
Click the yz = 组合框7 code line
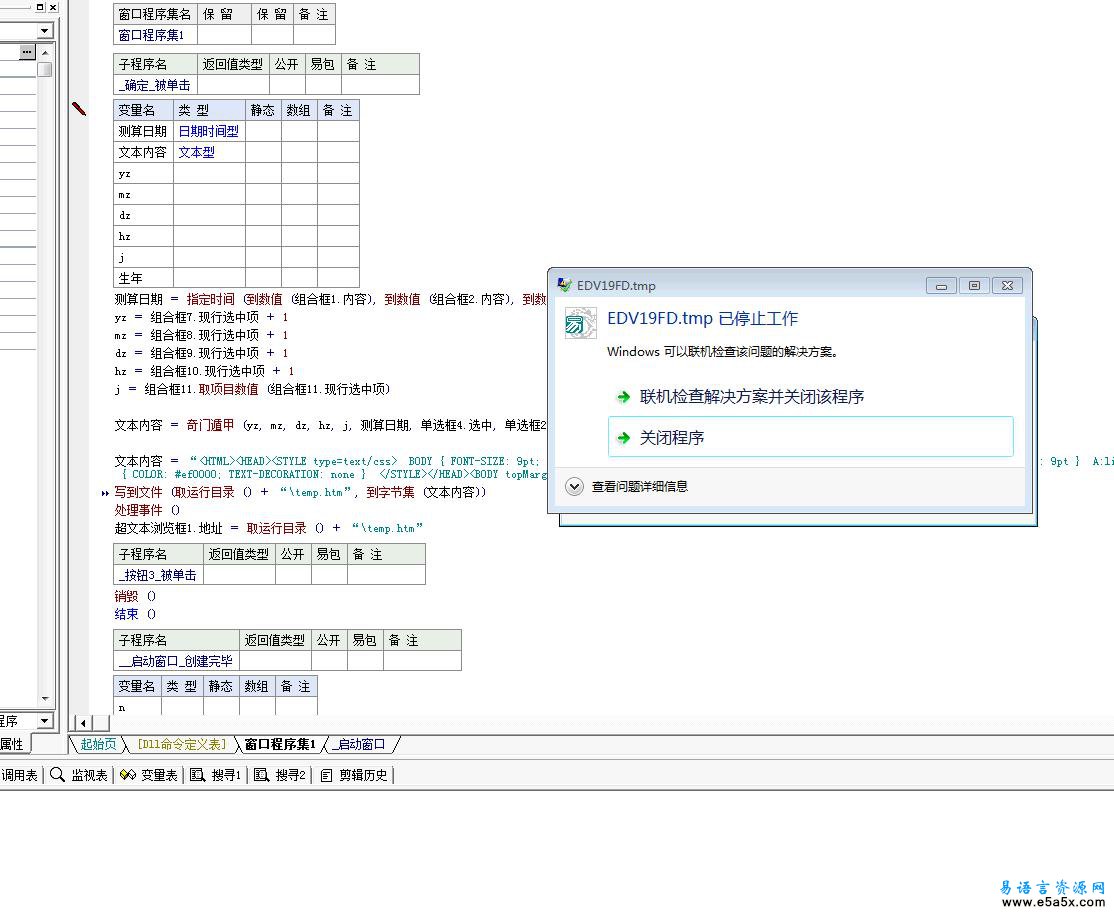point(201,317)
